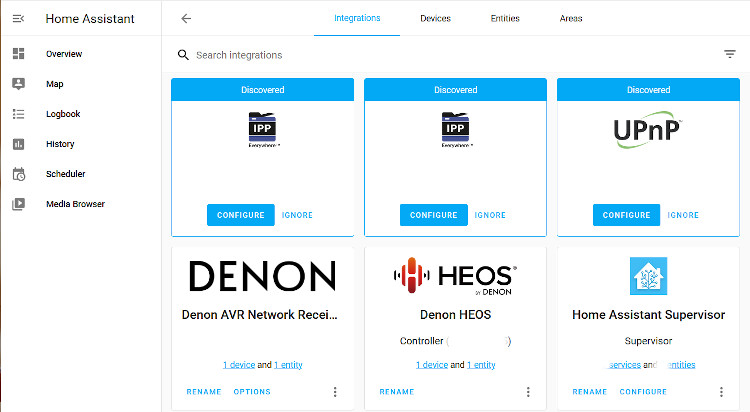Click the Home Assistant Supervisor title
750x412 pixels.
click(x=648, y=315)
